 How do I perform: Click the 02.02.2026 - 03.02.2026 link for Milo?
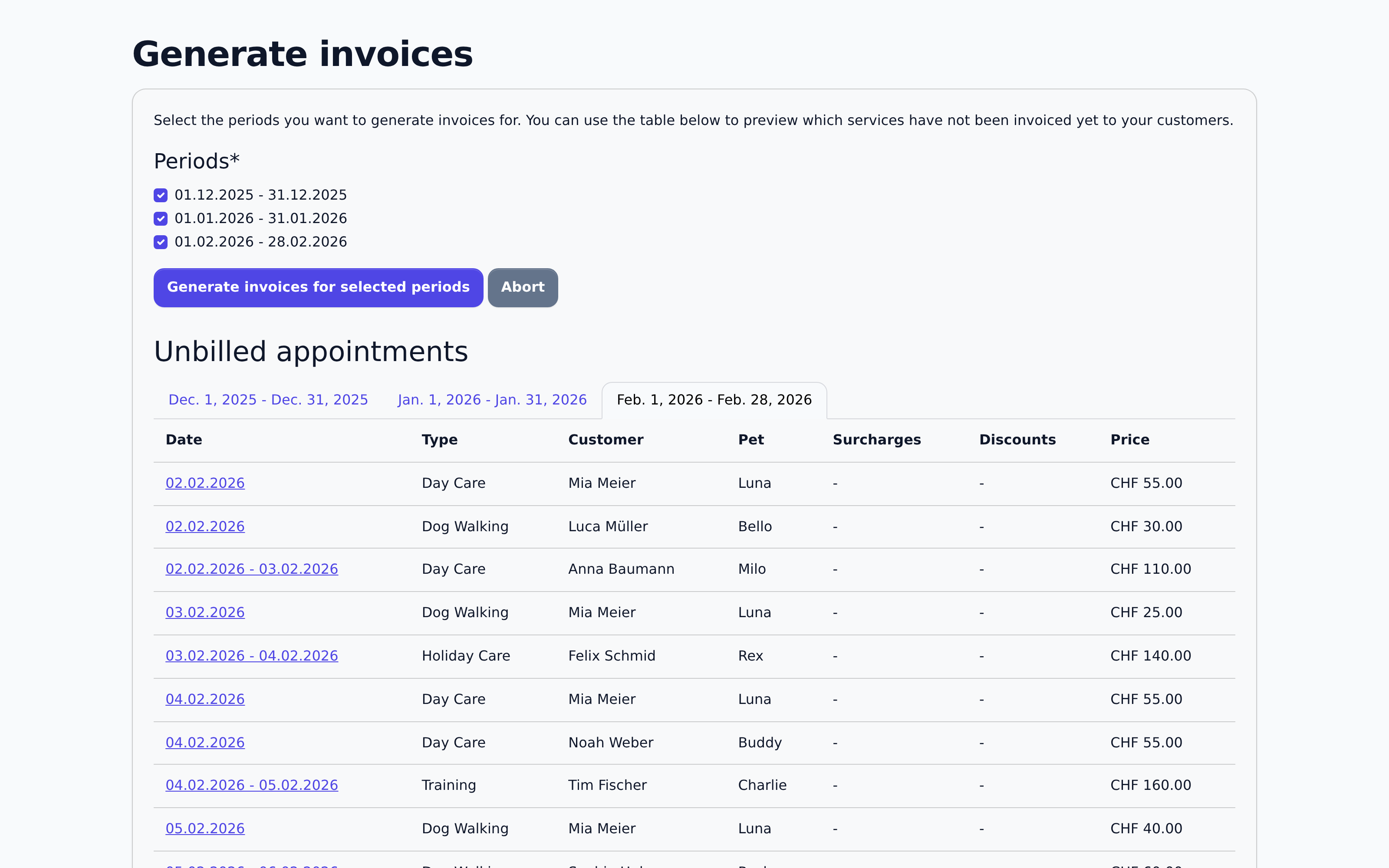(x=251, y=569)
